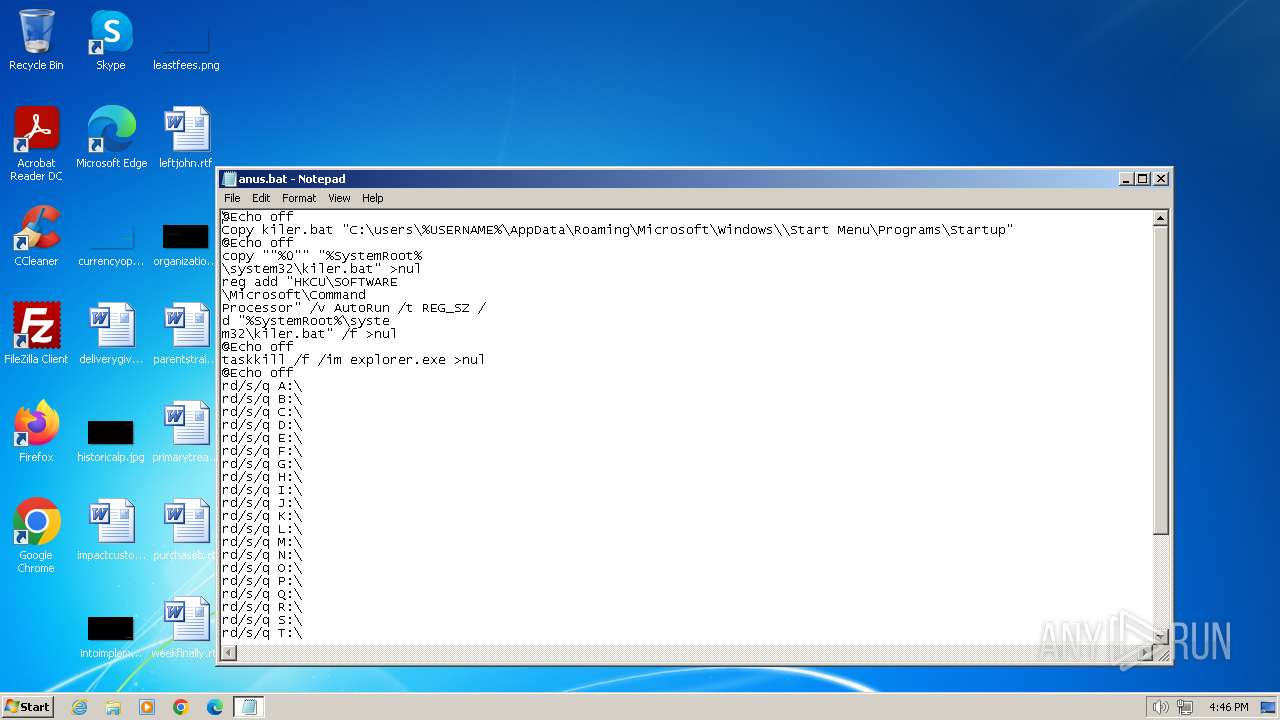The image size is (1280, 720).
Task: Place cursor on 'Copy kiler.bat' line
Action: click(x=617, y=230)
